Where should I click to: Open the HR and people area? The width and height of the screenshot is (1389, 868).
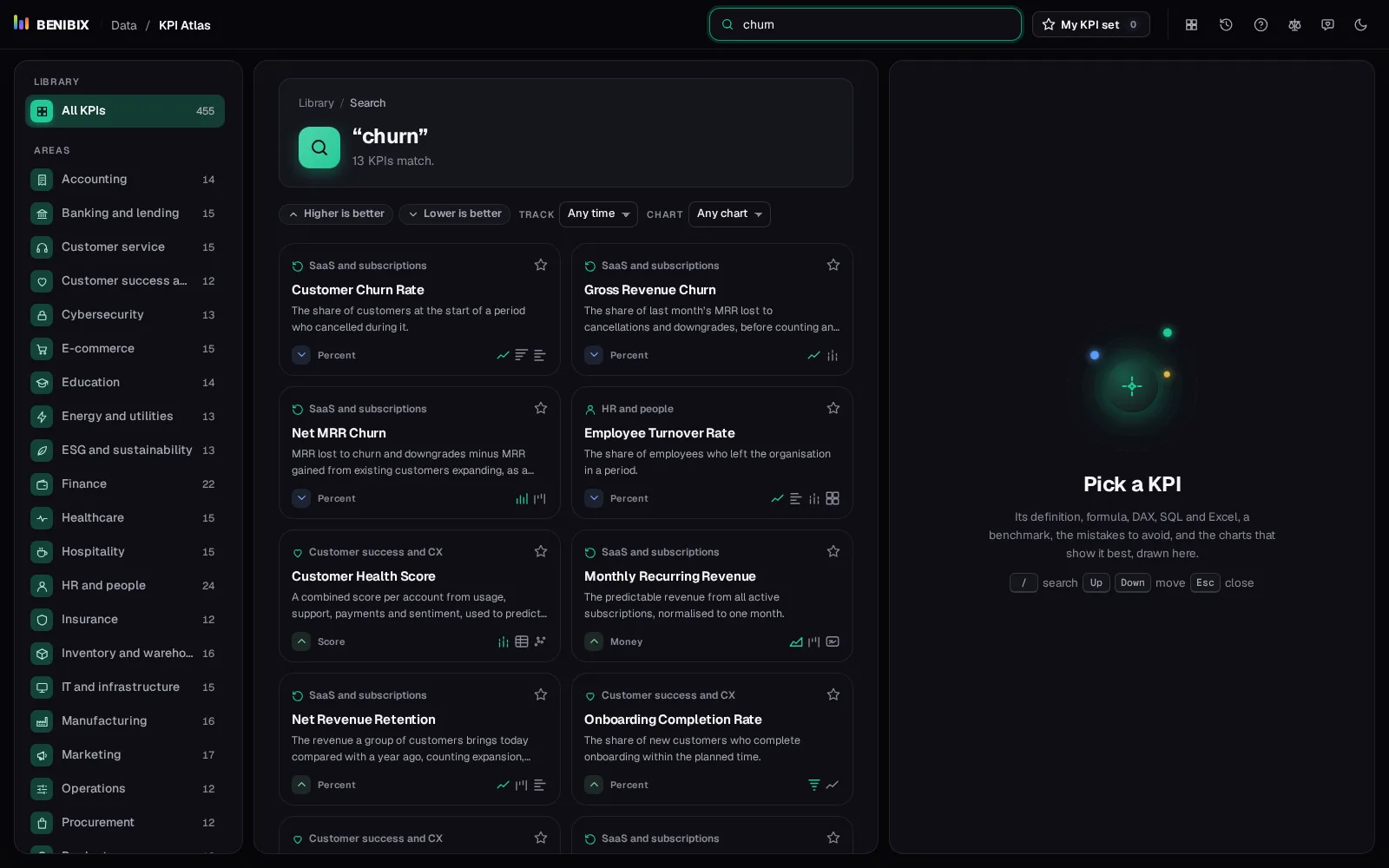tap(125, 586)
